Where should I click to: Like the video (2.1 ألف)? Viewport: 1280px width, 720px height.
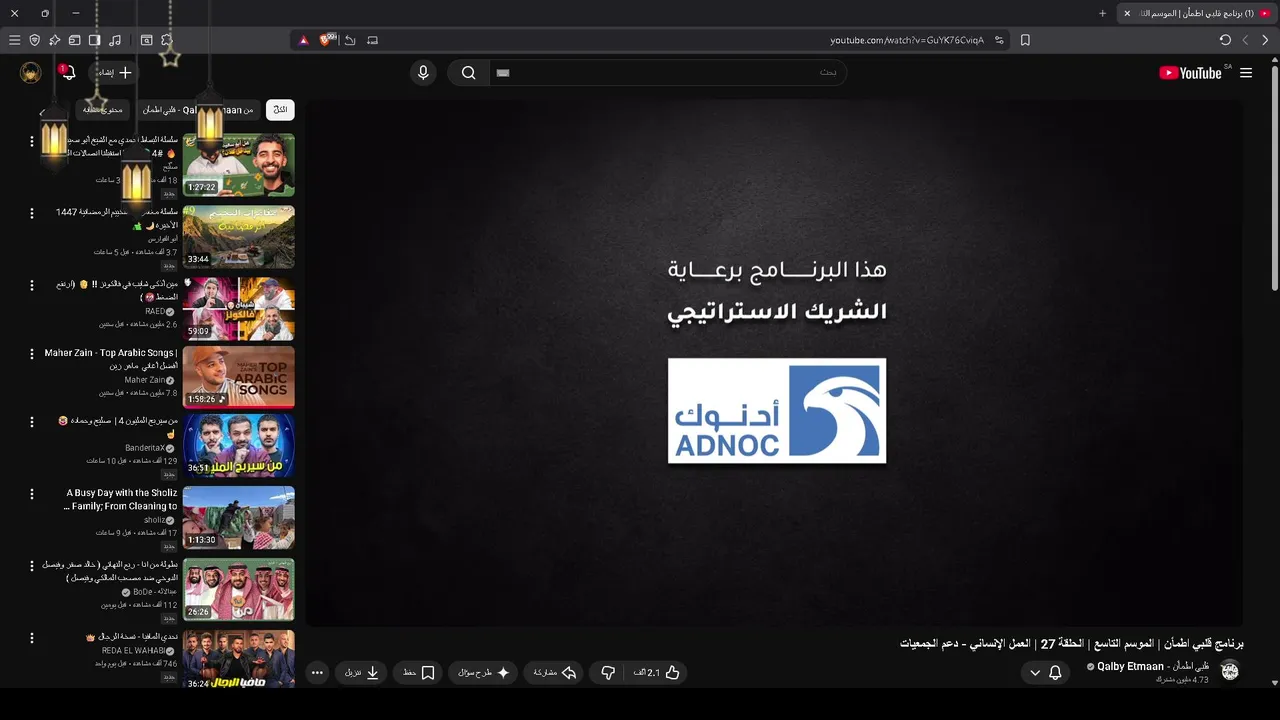(x=656, y=673)
